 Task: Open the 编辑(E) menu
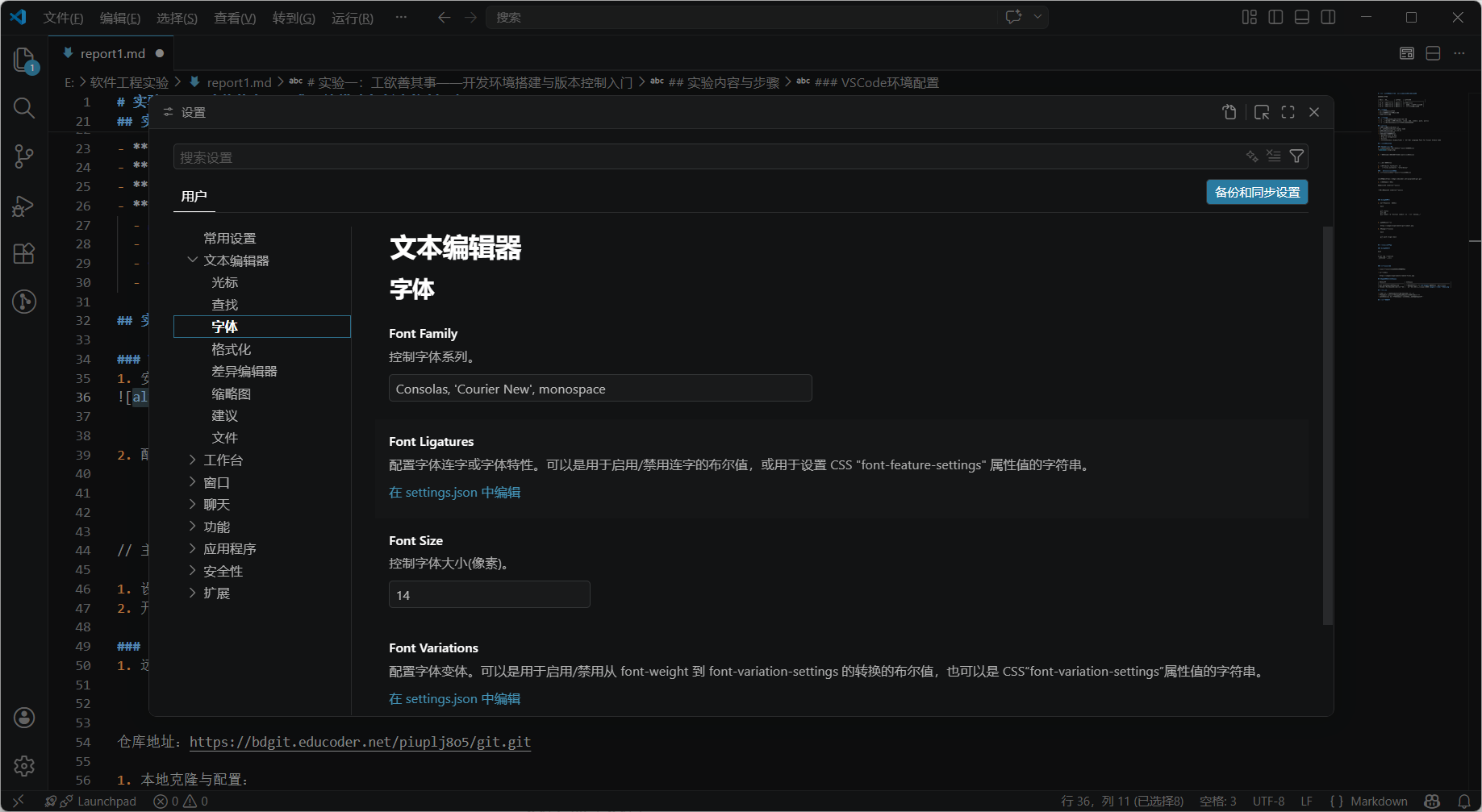120,18
